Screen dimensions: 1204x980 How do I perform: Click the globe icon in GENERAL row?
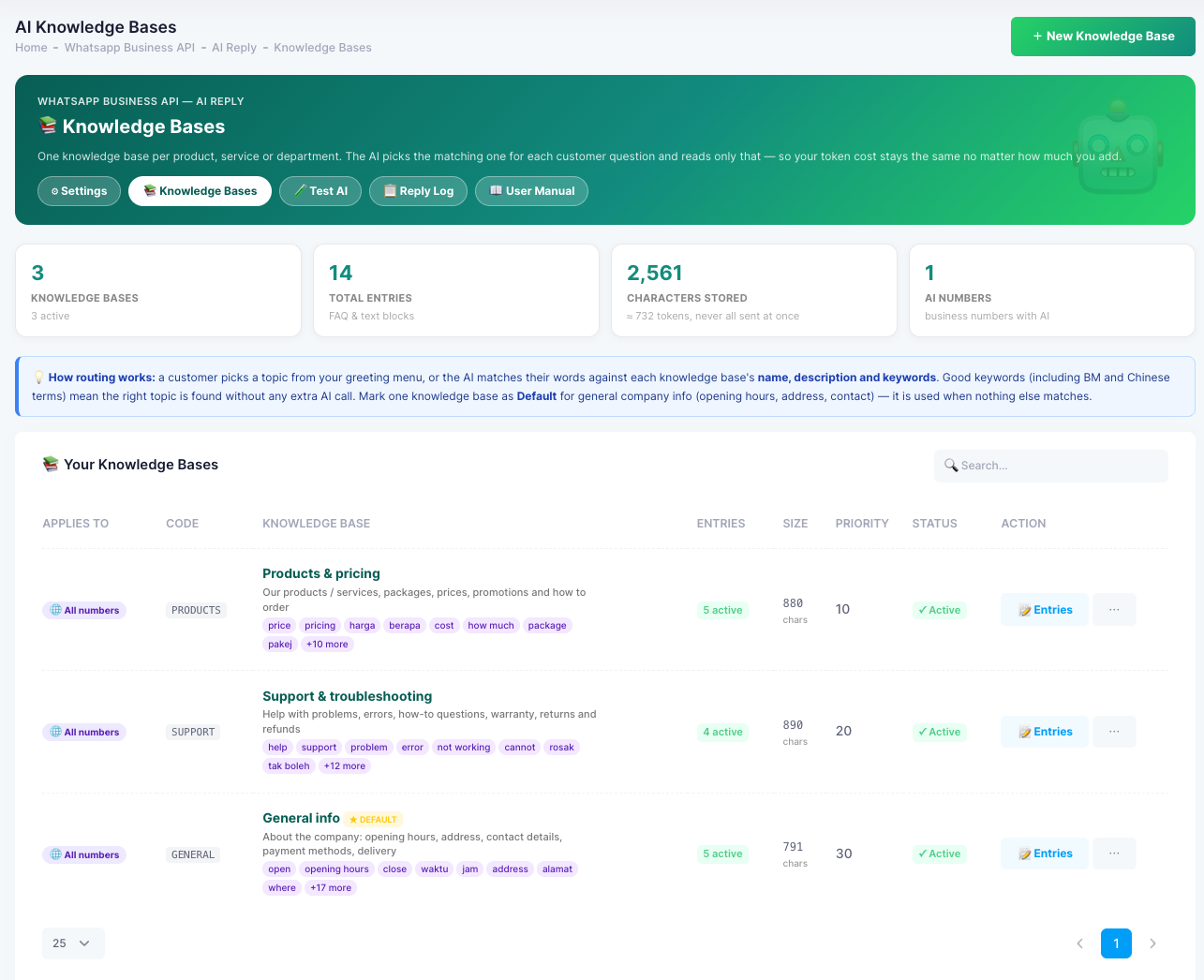pyautogui.click(x=56, y=854)
